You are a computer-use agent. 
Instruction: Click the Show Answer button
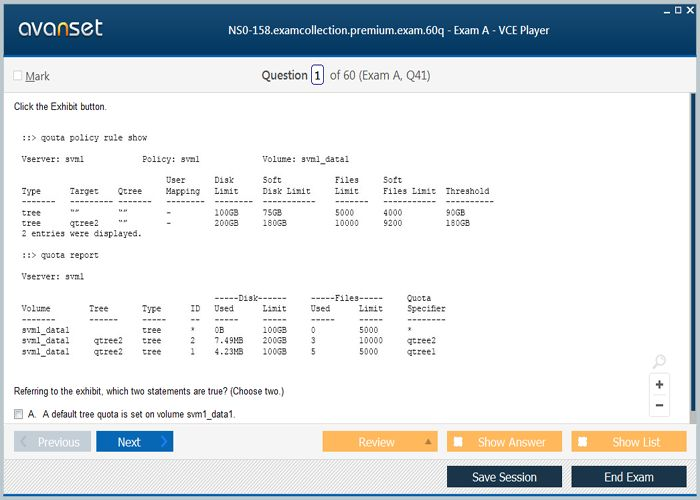point(504,442)
